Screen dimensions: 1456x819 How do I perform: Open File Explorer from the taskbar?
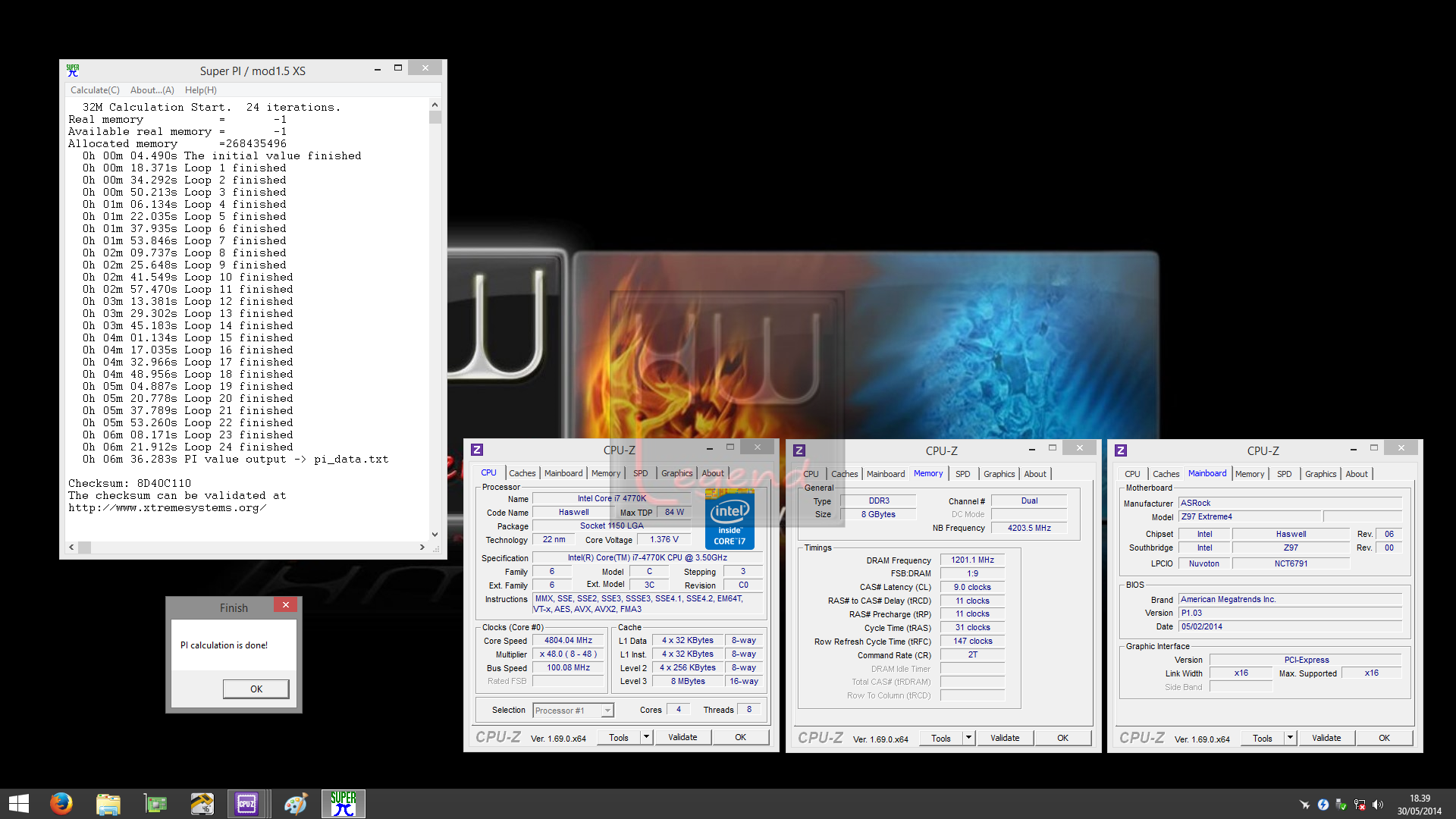point(108,804)
